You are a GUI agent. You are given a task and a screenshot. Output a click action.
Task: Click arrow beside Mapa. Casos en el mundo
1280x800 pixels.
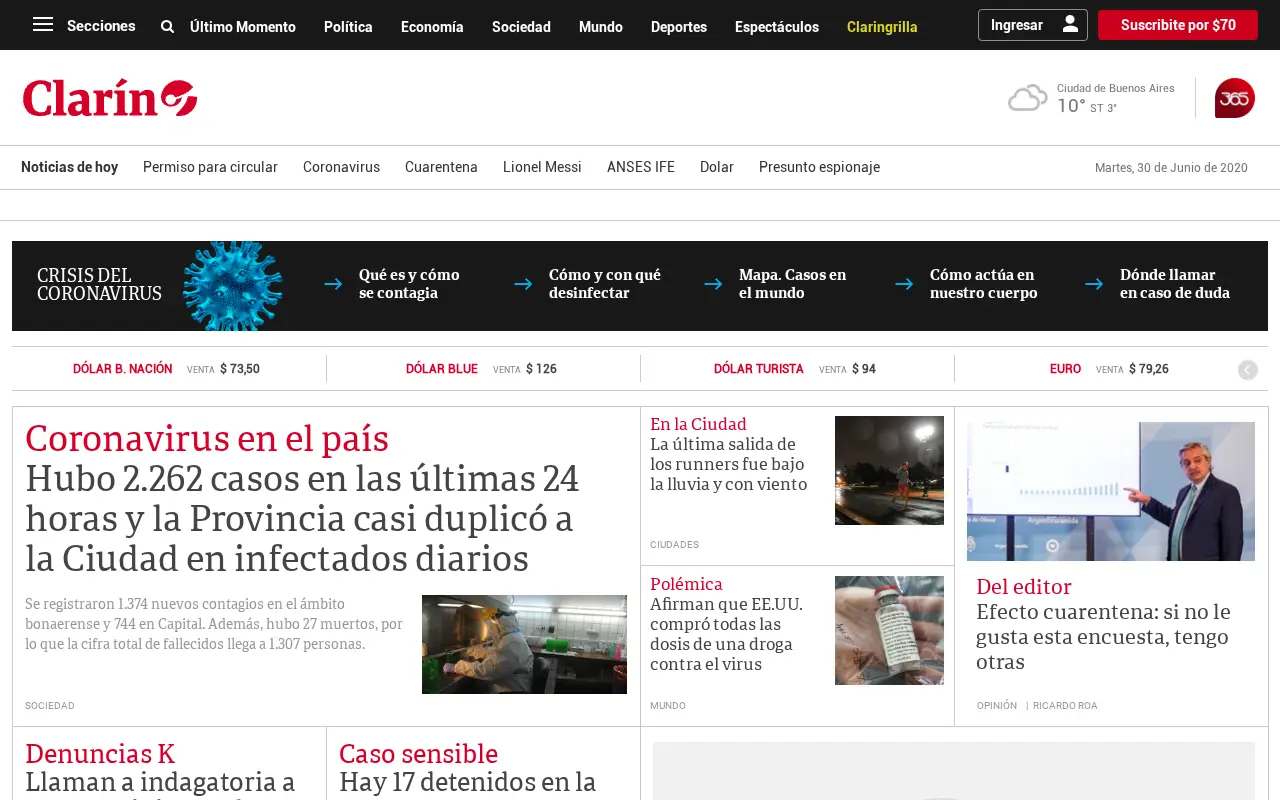point(713,284)
